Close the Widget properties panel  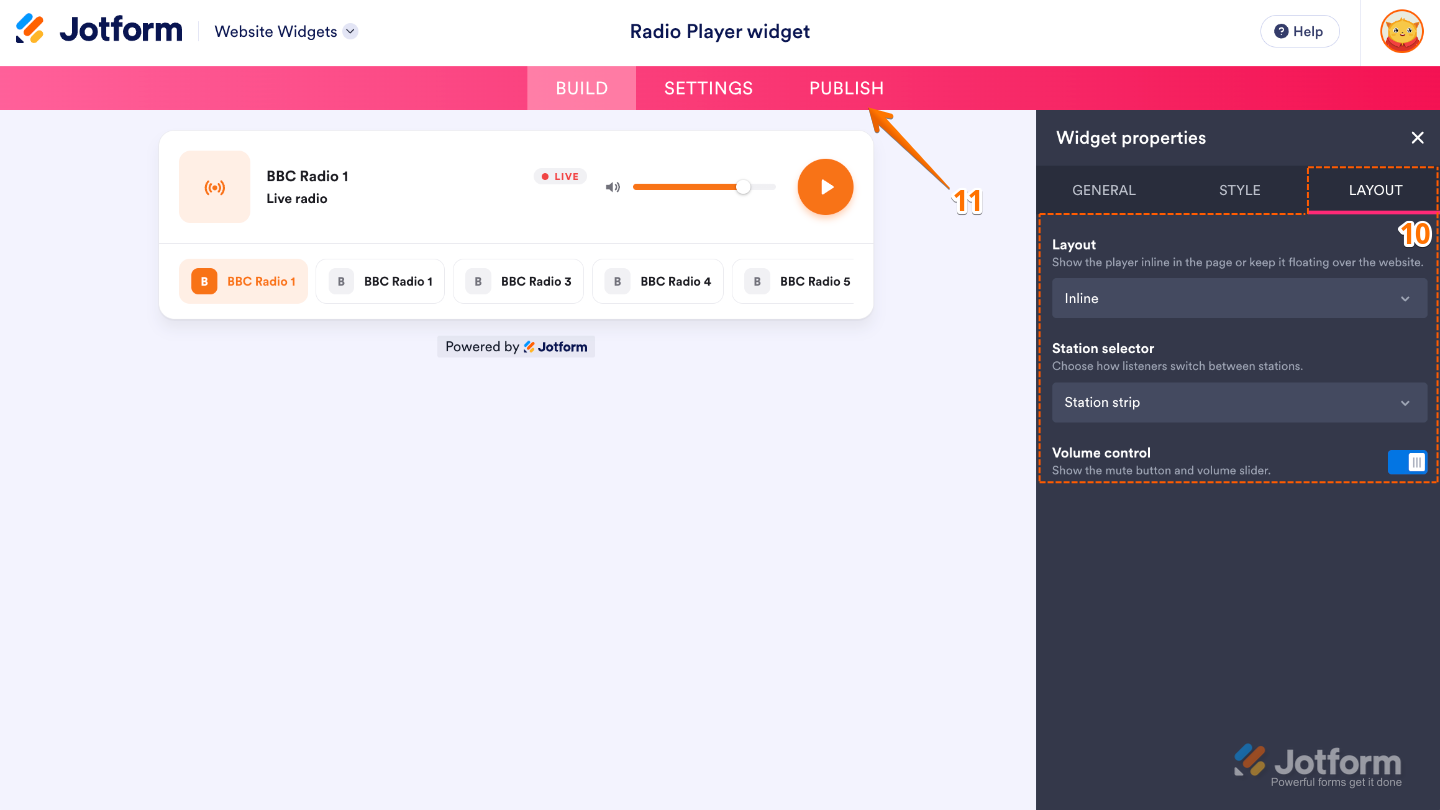1417,138
